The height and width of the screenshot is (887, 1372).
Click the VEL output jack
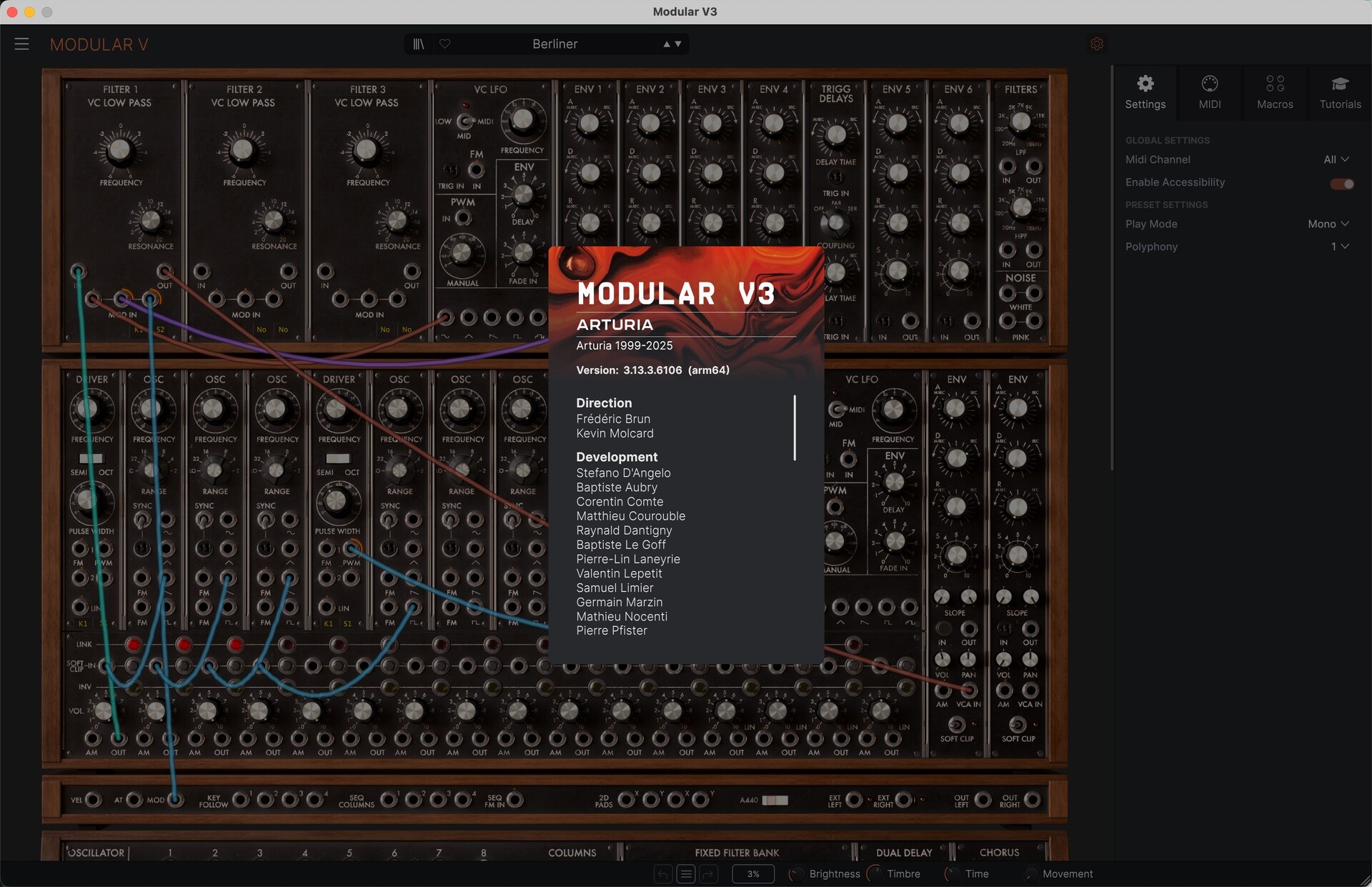click(x=94, y=800)
